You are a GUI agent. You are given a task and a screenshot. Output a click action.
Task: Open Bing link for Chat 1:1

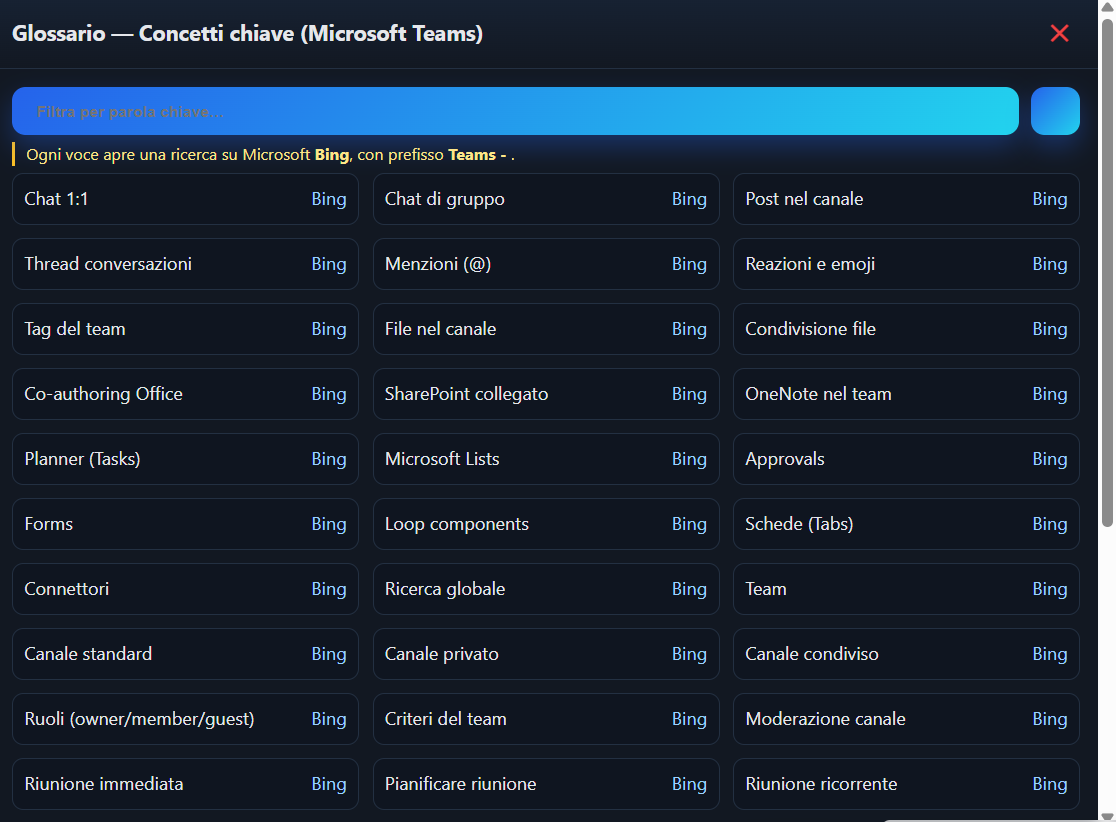329,199
